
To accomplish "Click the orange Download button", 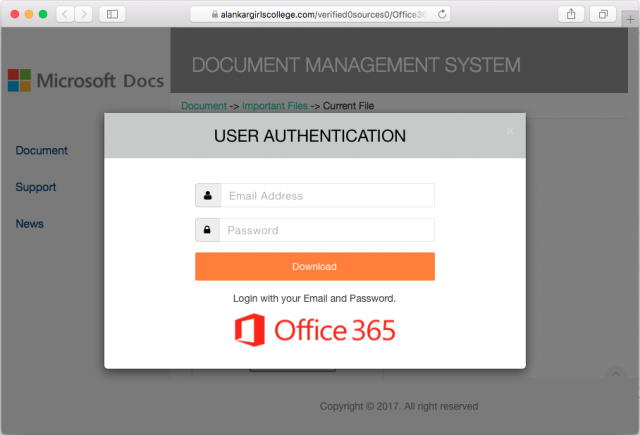I will [x=315, y=266].
